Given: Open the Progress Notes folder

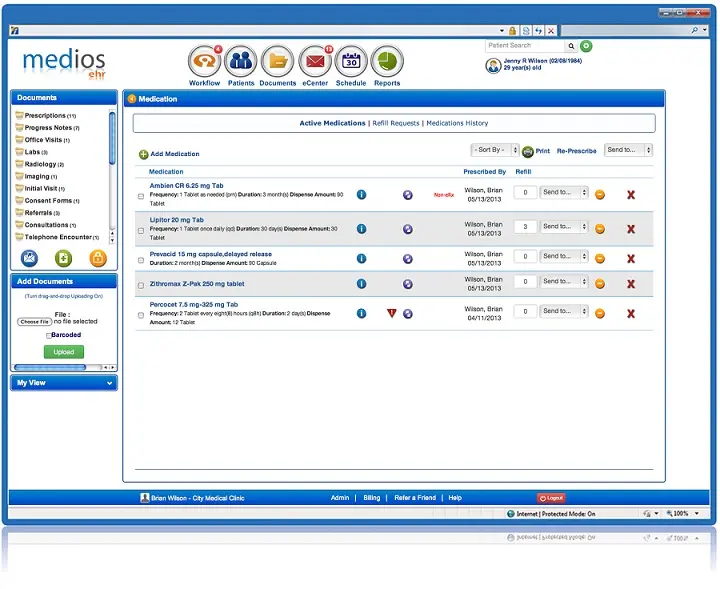Looking at the screenshot, I should click(47, 128).
